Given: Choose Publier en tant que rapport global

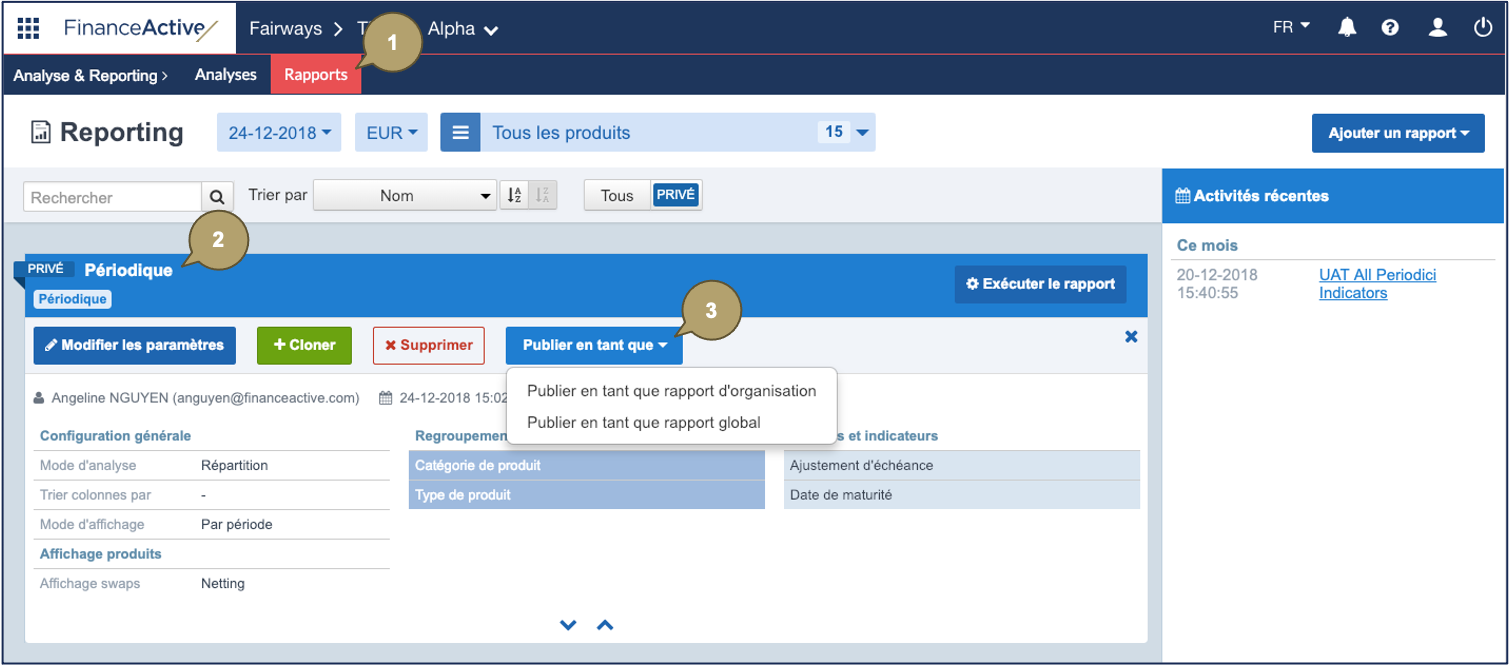Looking at the screenshot, I should coord(643,422).
